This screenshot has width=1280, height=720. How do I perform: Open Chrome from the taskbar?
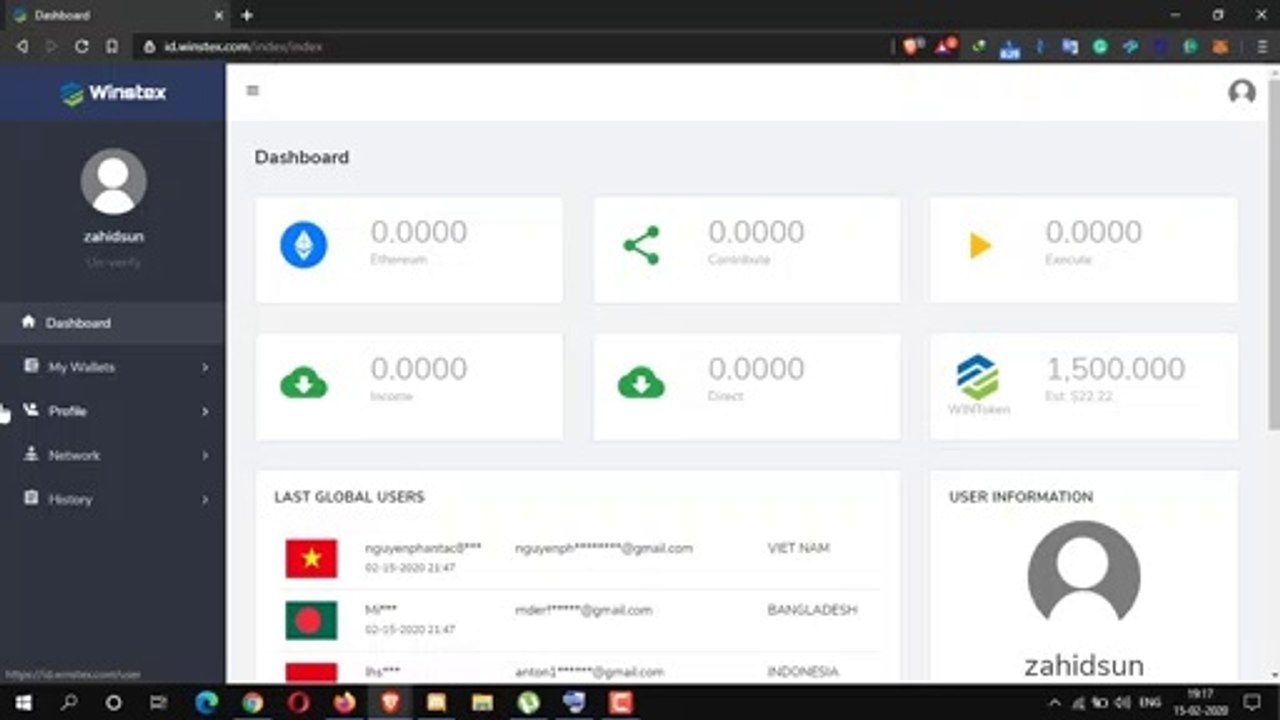252,702
